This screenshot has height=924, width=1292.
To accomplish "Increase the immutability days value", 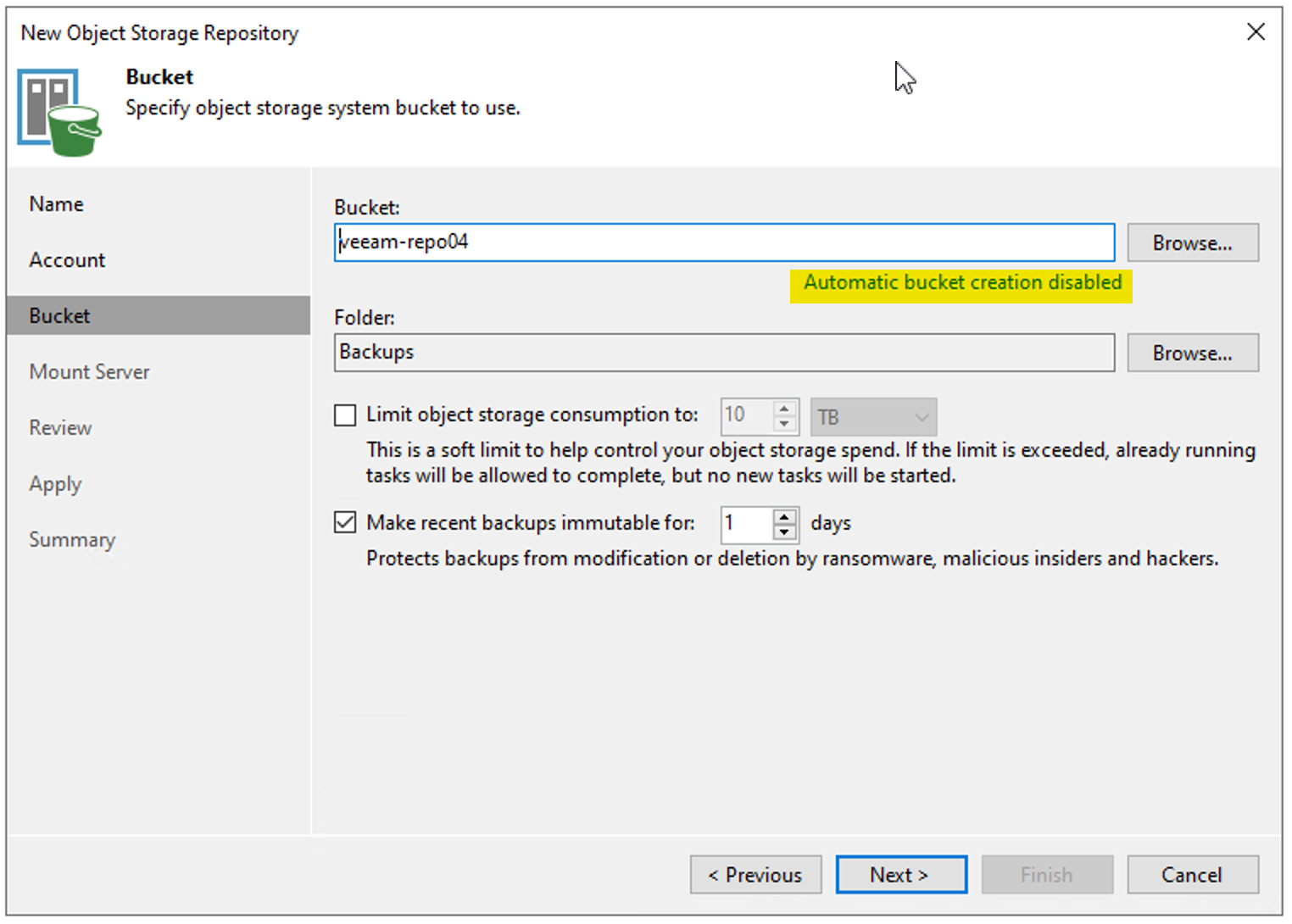I will pos(785,516).
